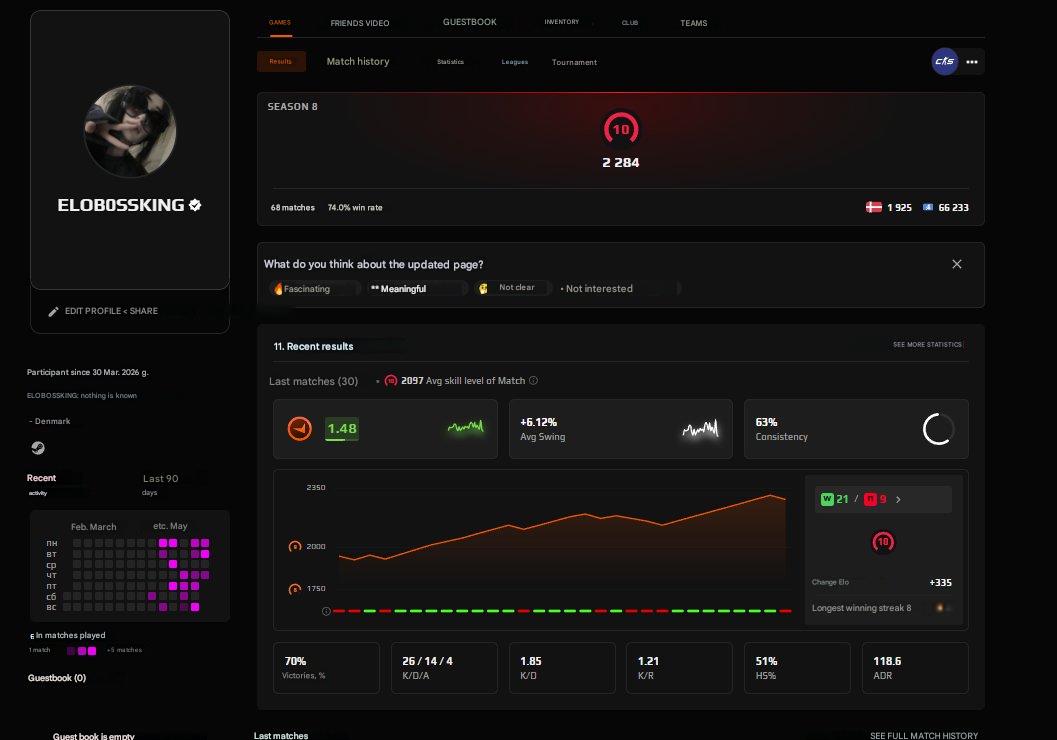
Task: Click the orange rating icon beside 1.48
Action: (x=300, y=429)
